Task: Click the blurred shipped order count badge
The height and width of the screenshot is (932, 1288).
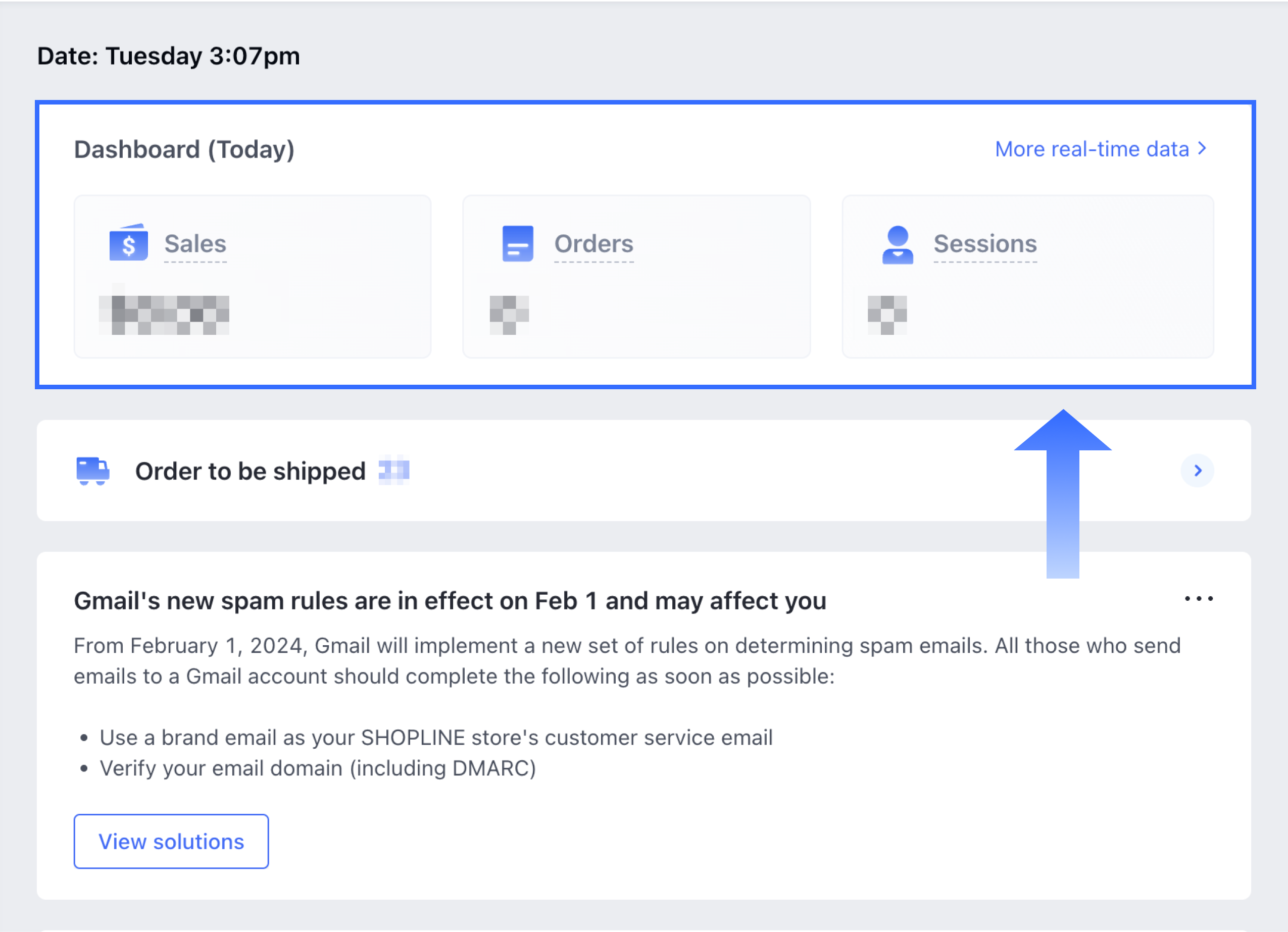Action: (x=394, y=471)
